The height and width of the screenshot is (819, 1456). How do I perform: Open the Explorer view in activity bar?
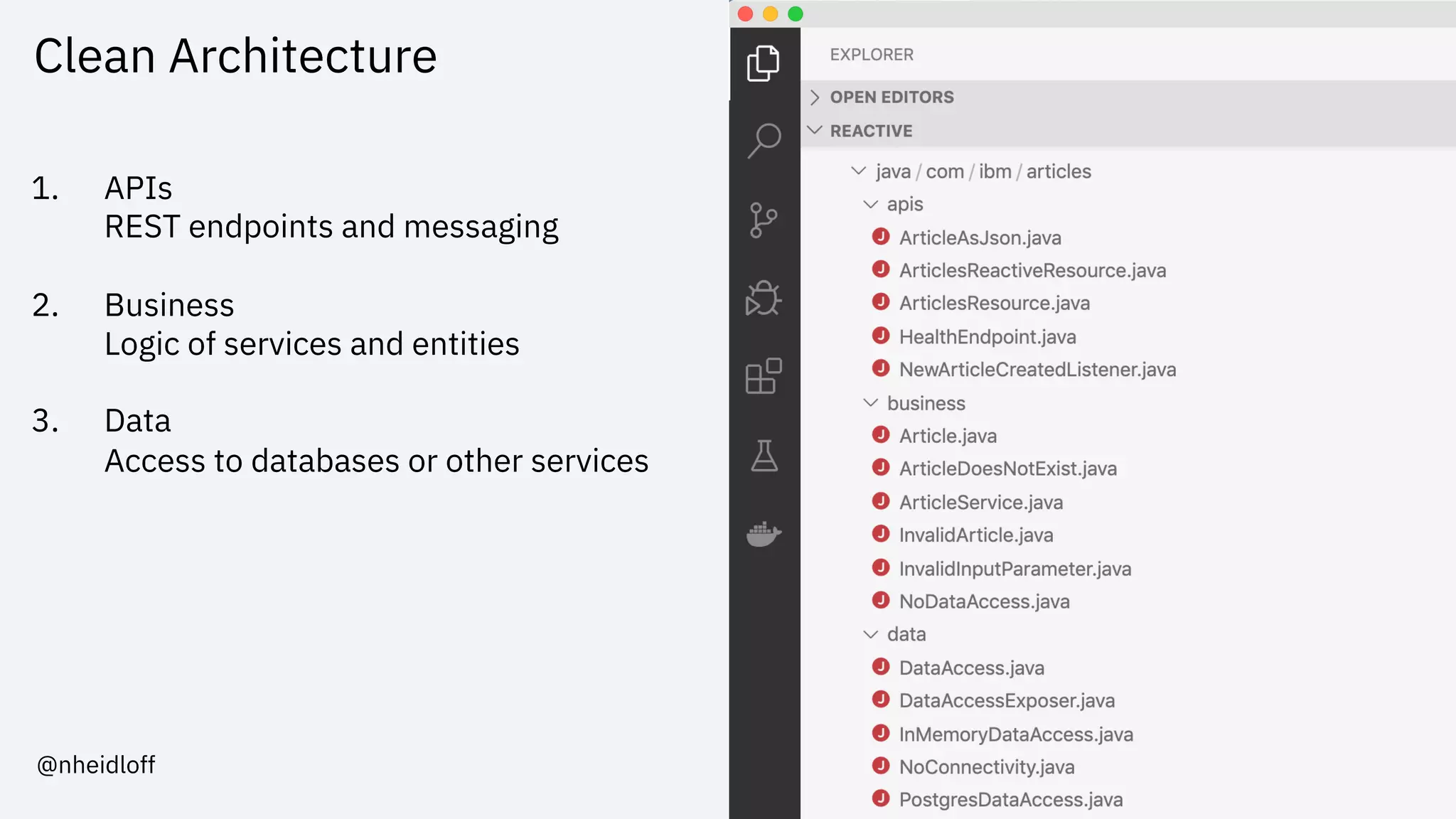764,63
